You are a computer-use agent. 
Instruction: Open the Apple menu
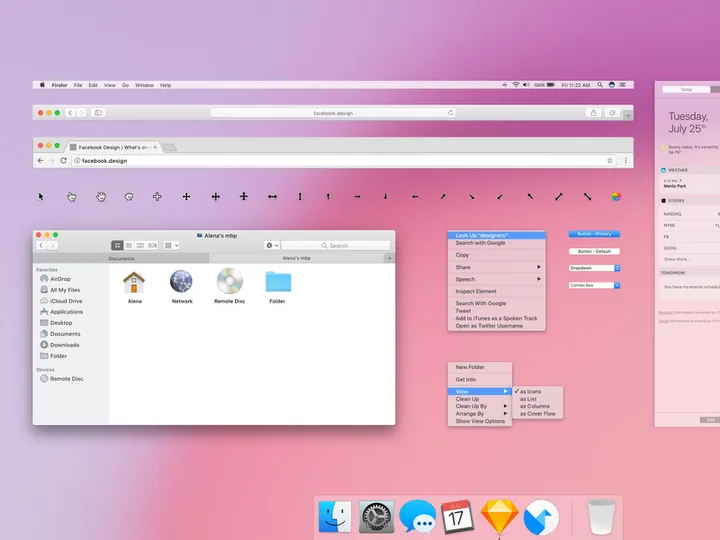[x=42, y=85]
